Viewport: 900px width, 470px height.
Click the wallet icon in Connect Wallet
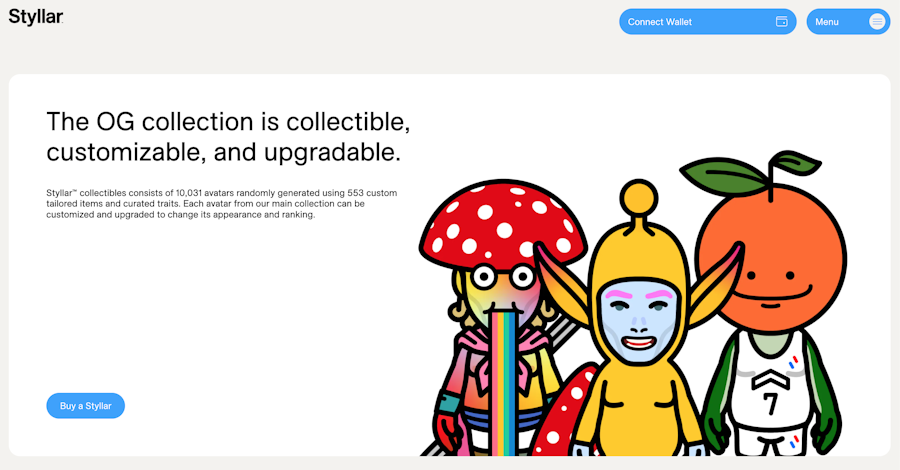[781, 22]
